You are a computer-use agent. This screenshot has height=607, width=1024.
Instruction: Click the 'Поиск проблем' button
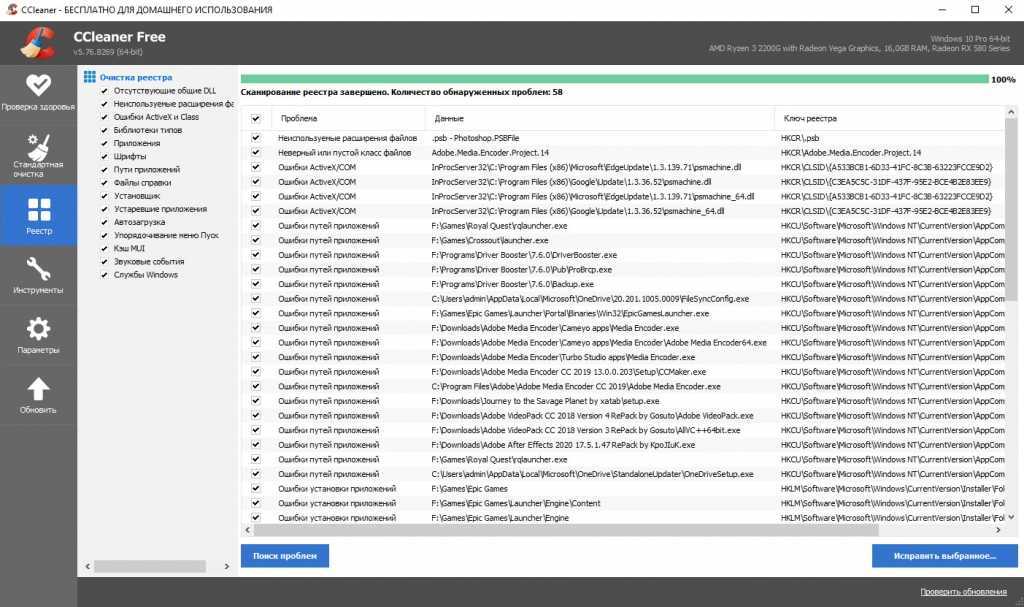point(284,555)
